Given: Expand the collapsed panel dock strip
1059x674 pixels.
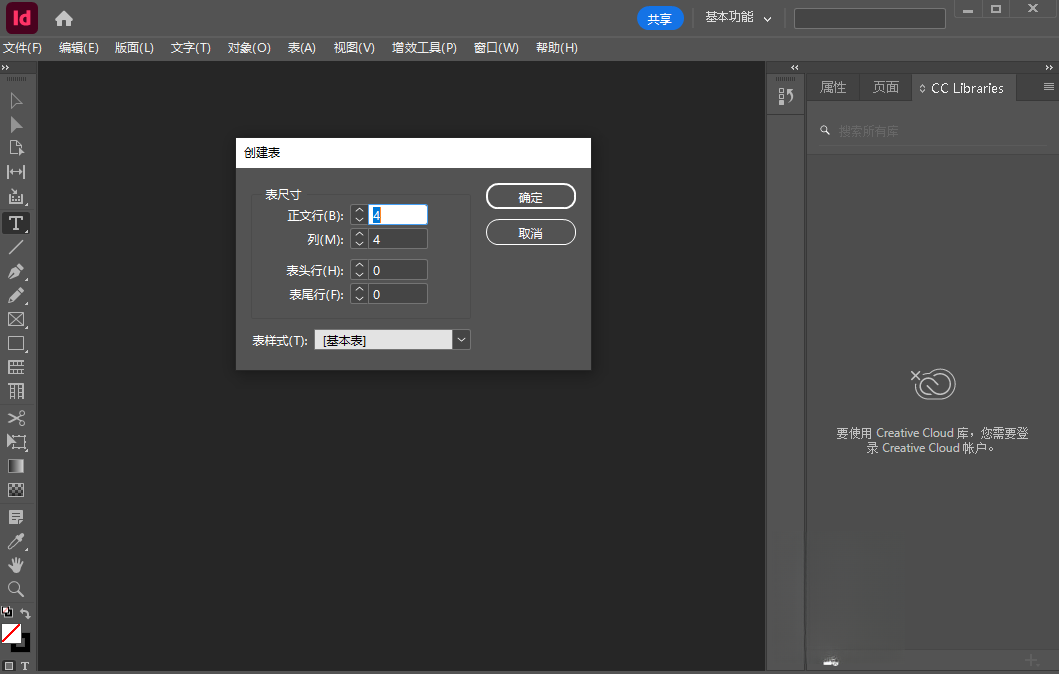Looking at the screenshot, I should [x=795, y=68].
